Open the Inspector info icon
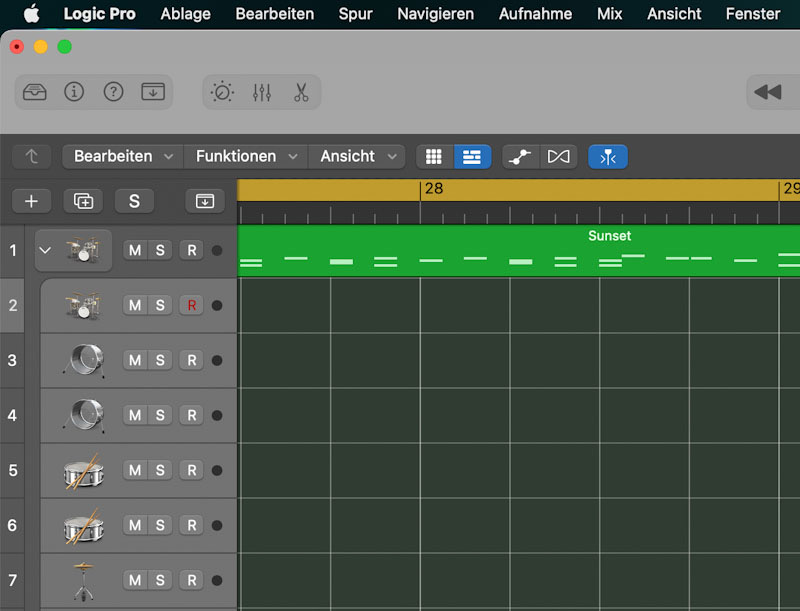800x611 pixels. click(74, 92)
